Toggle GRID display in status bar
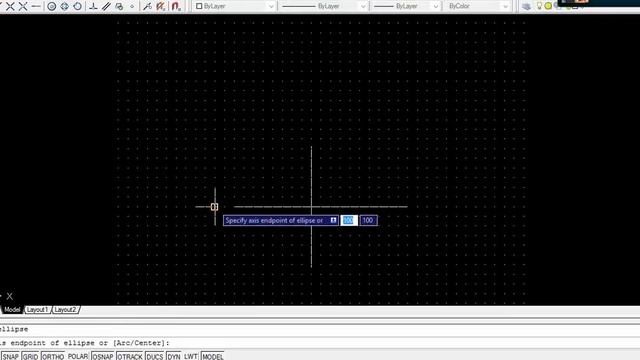 pos(30,356)
